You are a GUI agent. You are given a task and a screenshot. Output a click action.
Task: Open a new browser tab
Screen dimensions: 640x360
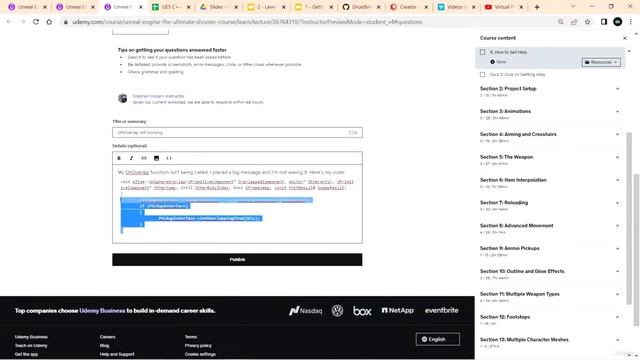pos(537,7)
